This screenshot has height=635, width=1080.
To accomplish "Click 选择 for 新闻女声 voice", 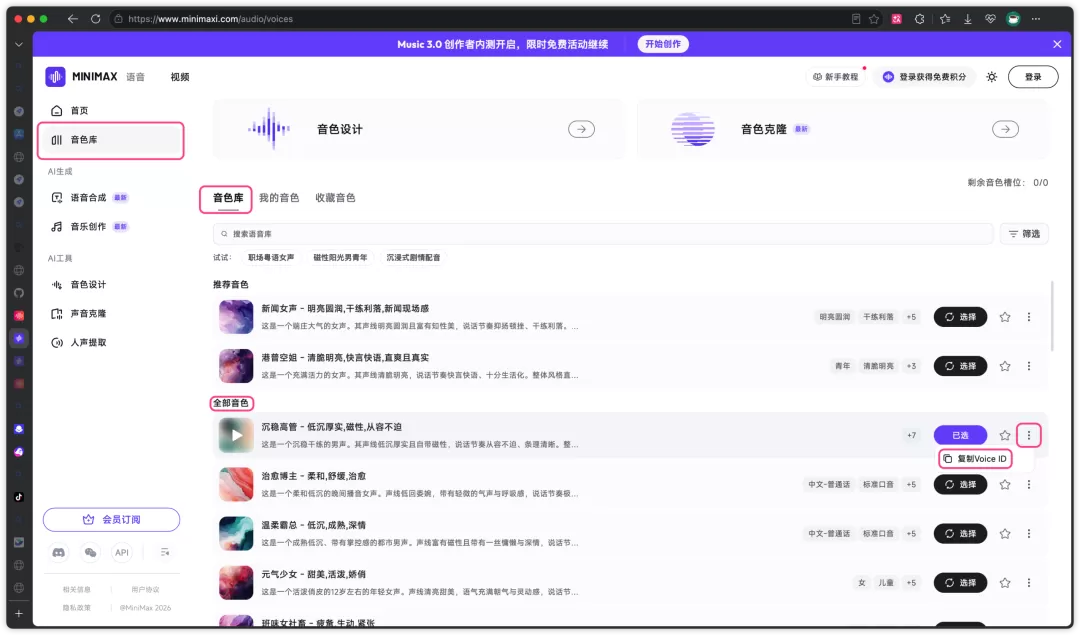I will (960, 317).
